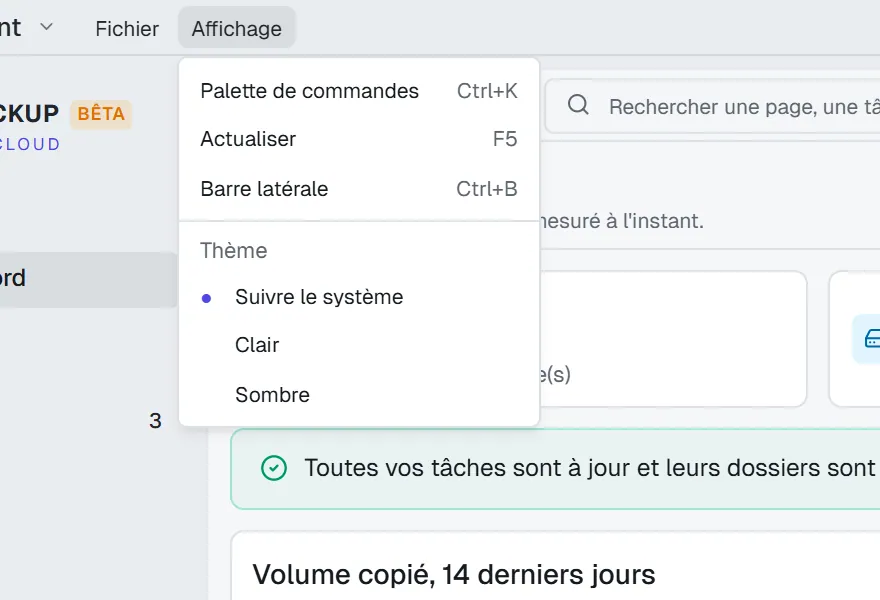The width and height of the screenshot is (880, 600).
Task: Select Suivre le système theme
Action: tap(359, 297)
